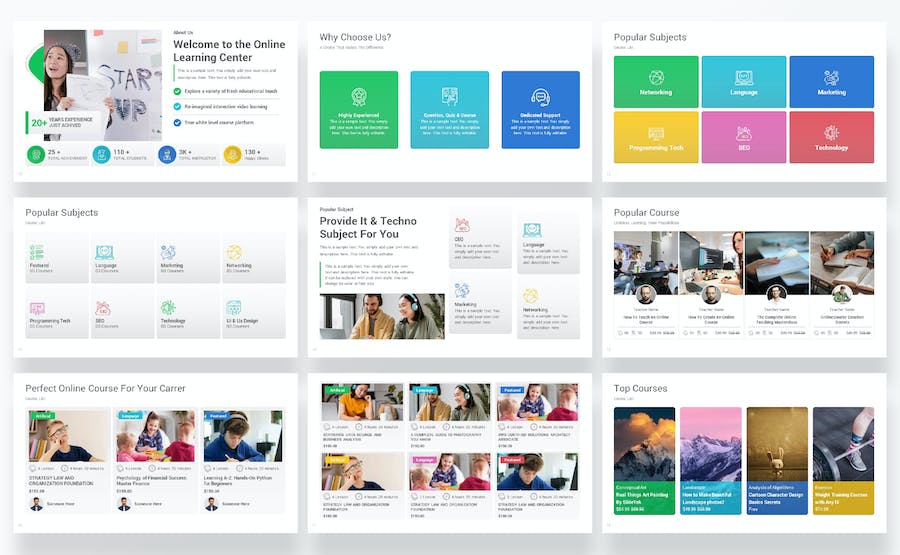
Task: Click the yellow circle icon beside 130+
Action: [x=232, y=154]
